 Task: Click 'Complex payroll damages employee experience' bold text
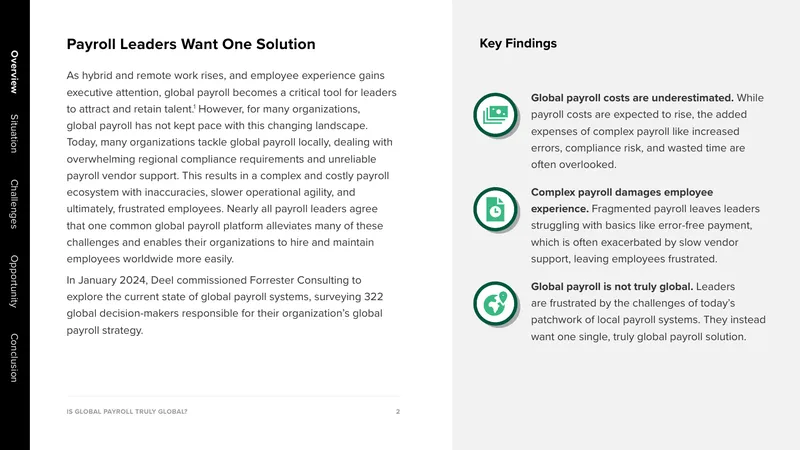pyautogui.click(x=622, y=201)
